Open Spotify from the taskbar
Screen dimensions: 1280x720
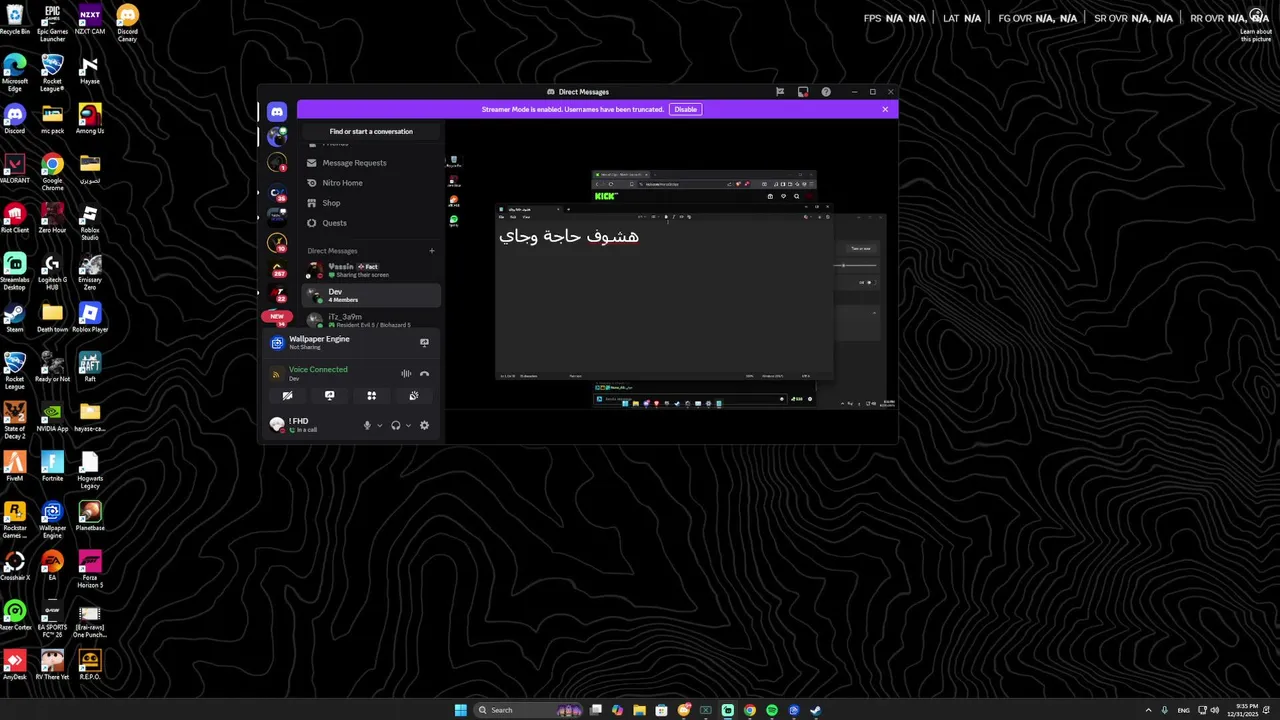click(x=772, y=710)
